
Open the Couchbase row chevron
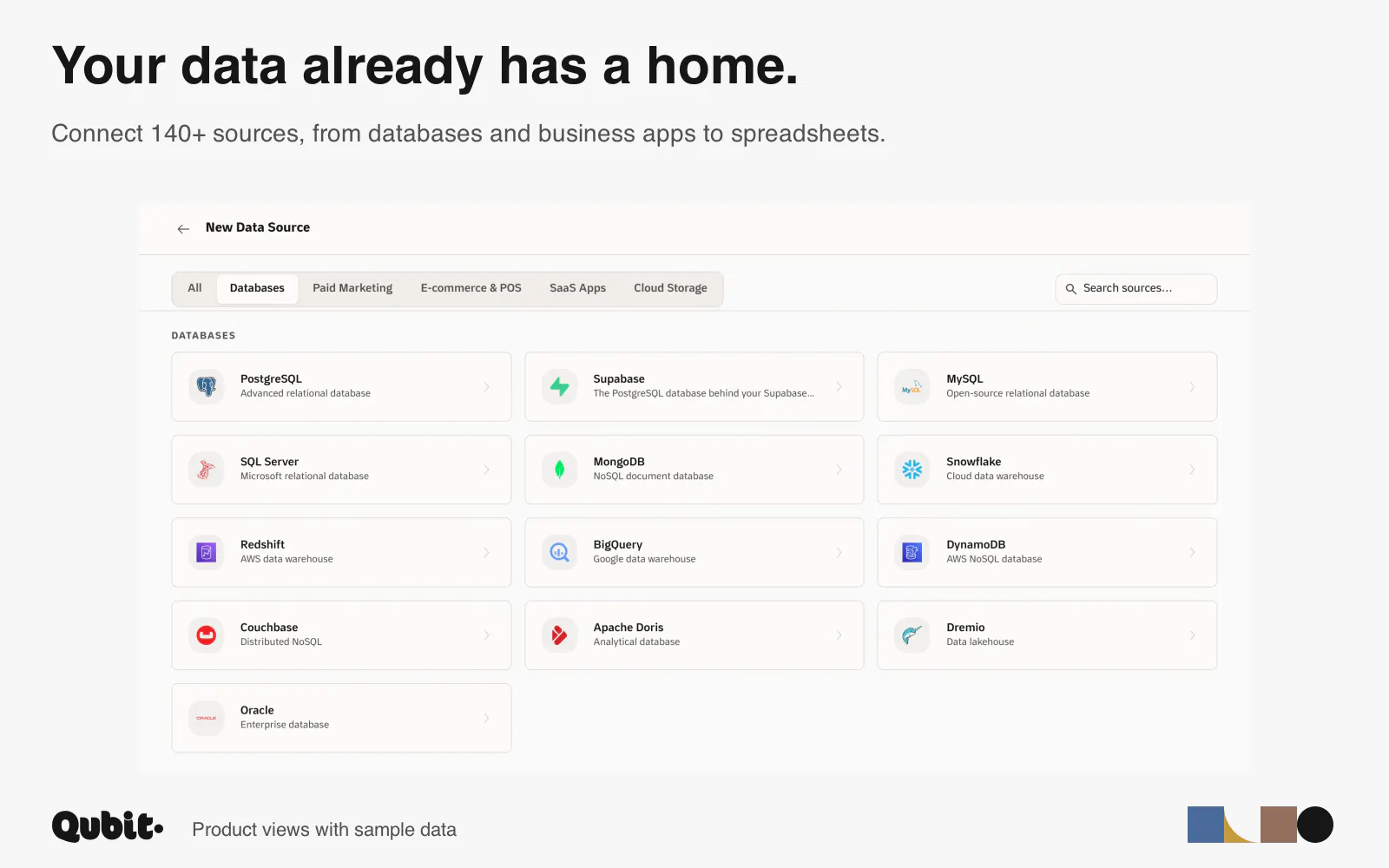486,635
